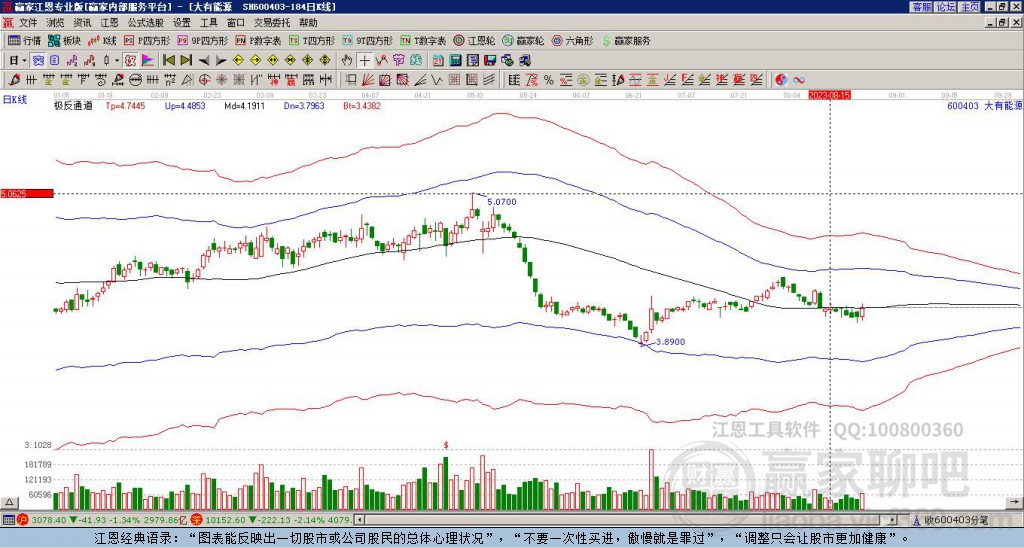Screen dimensions: 1024x548
Task: Click the volume pane up-triangle button
Action: [x=10, y=503]
